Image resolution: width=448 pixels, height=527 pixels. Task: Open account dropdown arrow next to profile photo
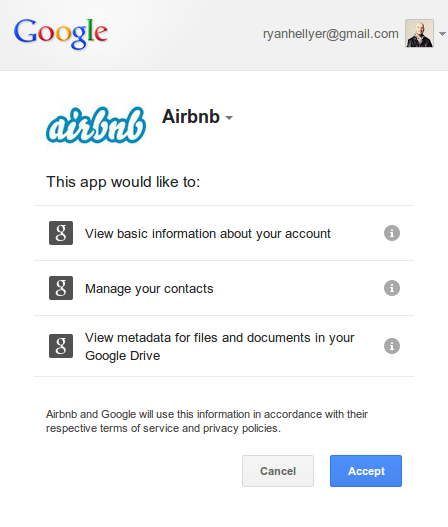click(443, 34)
